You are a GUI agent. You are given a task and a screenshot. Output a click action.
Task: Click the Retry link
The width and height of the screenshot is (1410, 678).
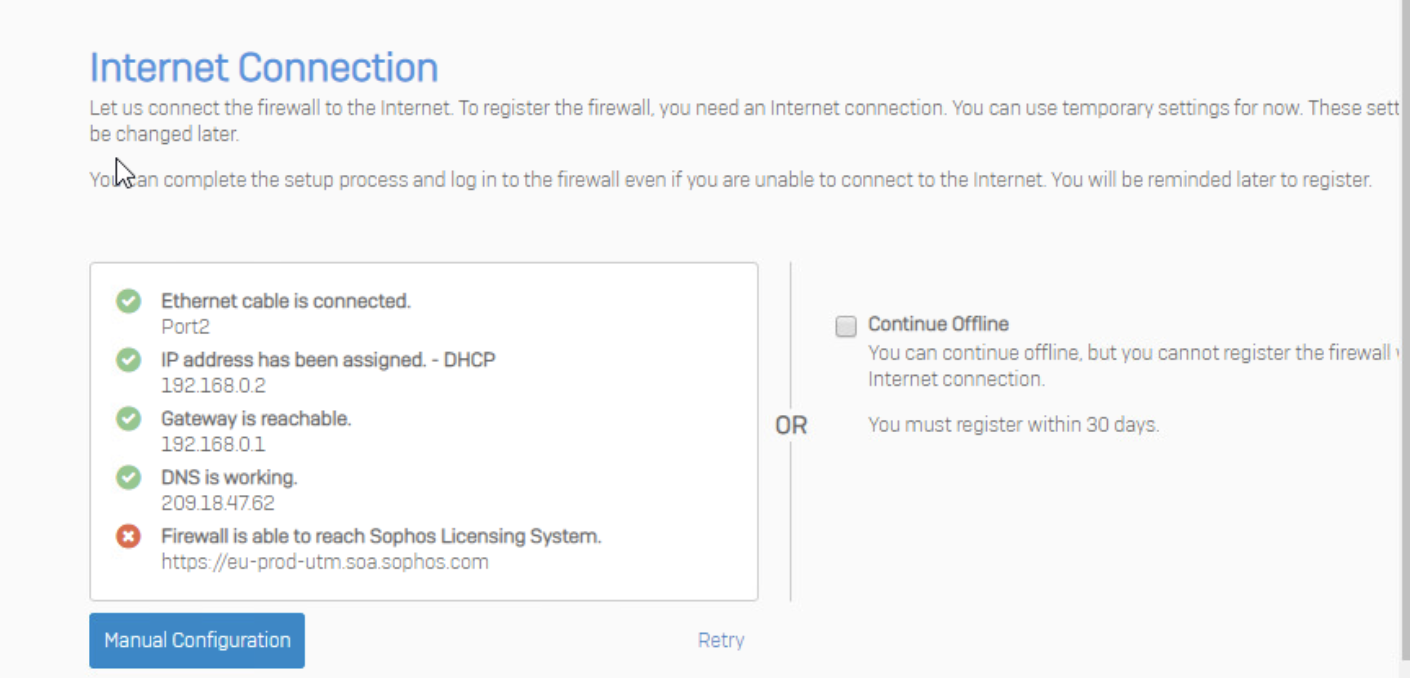click(720, 640)
